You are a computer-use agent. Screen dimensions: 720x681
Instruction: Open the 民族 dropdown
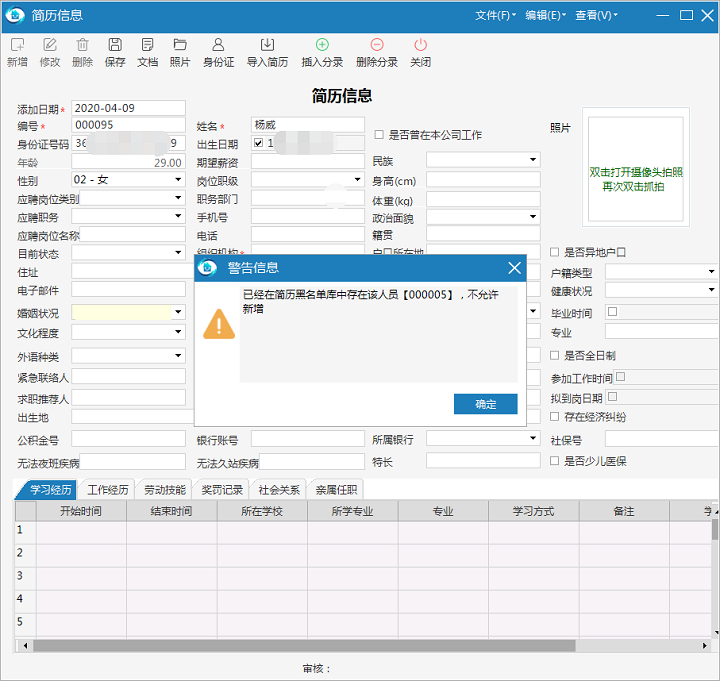coord(533,160)
